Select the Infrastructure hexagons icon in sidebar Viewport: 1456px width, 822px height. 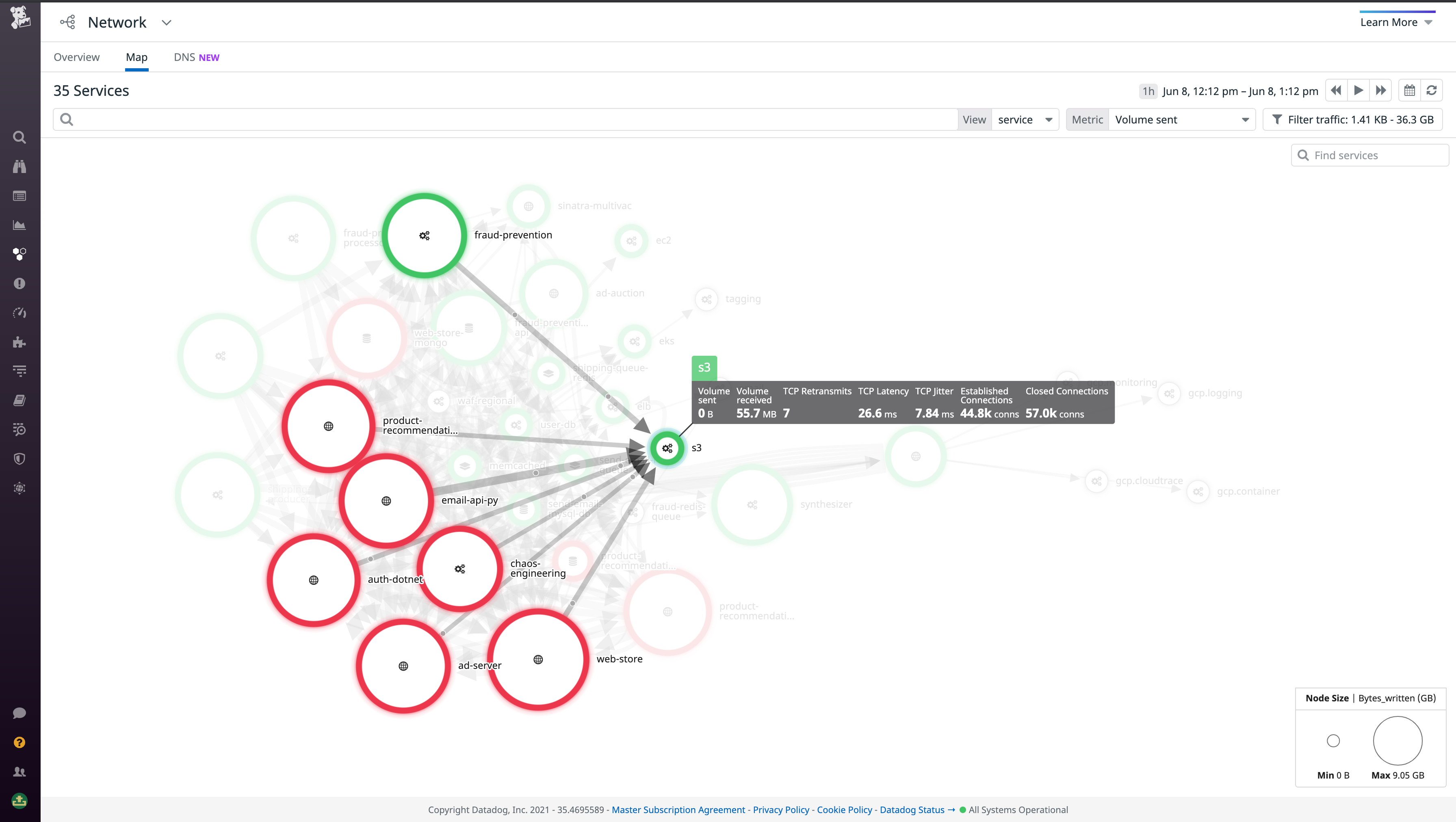20,254
